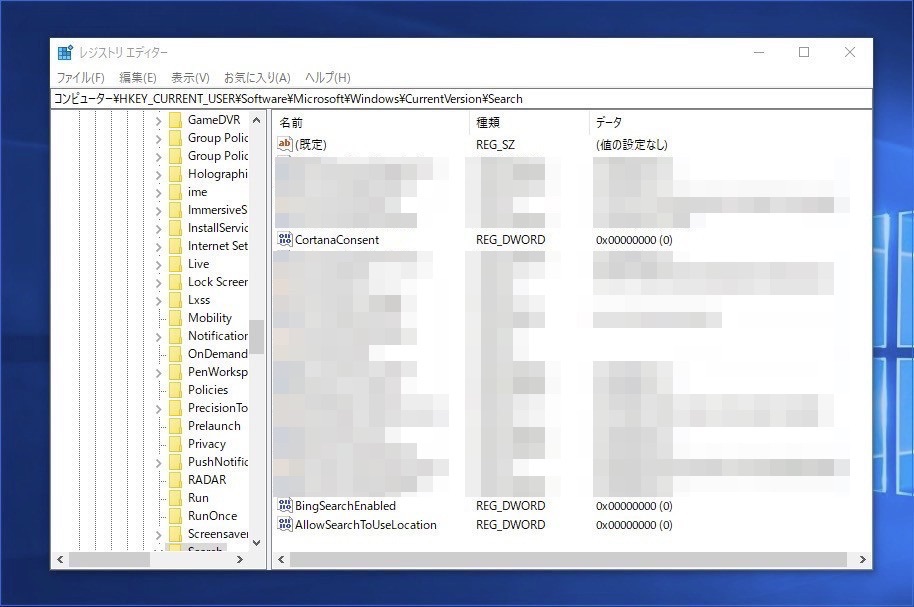Expand the Notifications key
The width and height of the screenshot is (914, 607).
[159, 337]
